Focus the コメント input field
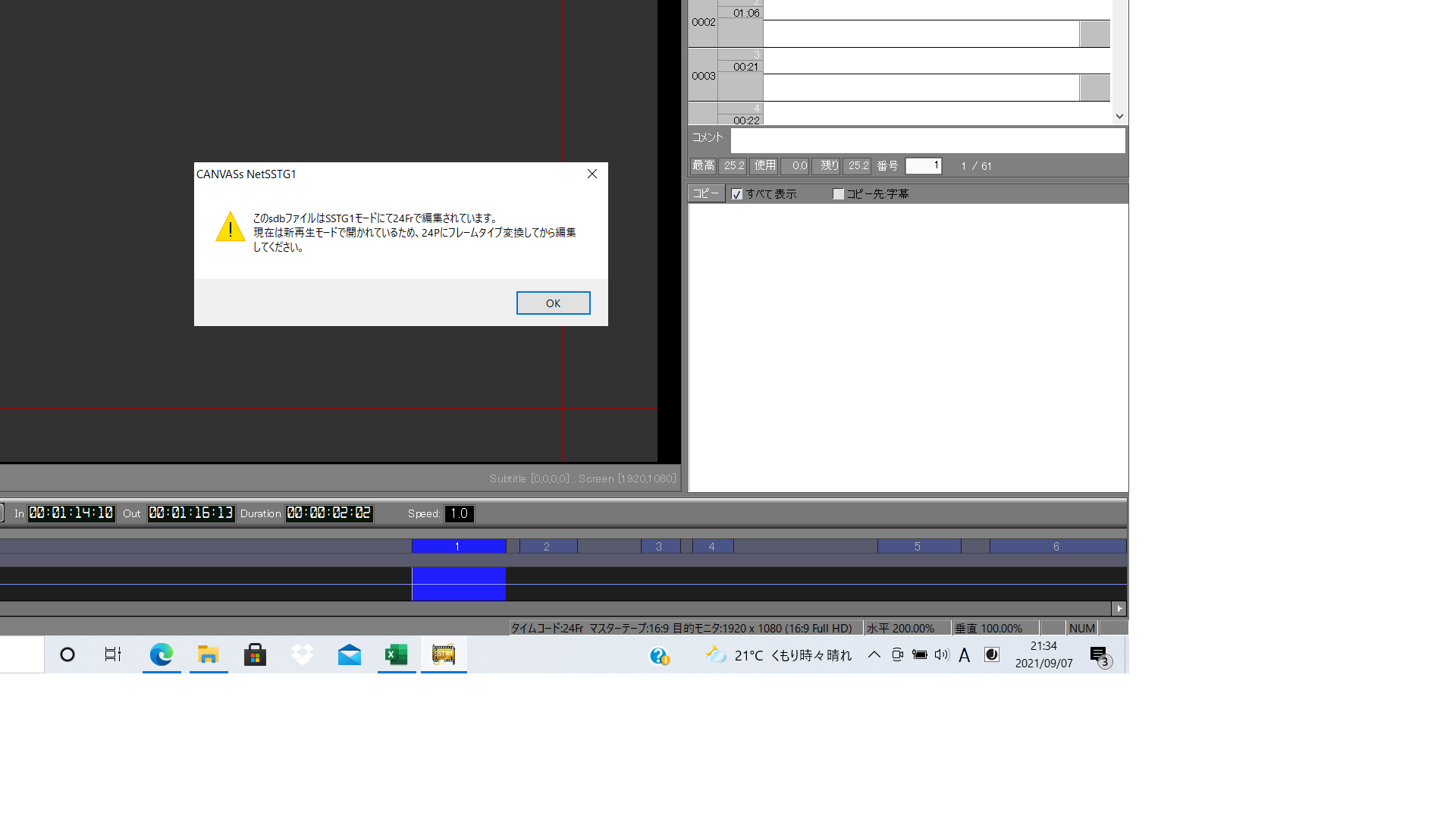1456x819 pixels. (927, 140)
